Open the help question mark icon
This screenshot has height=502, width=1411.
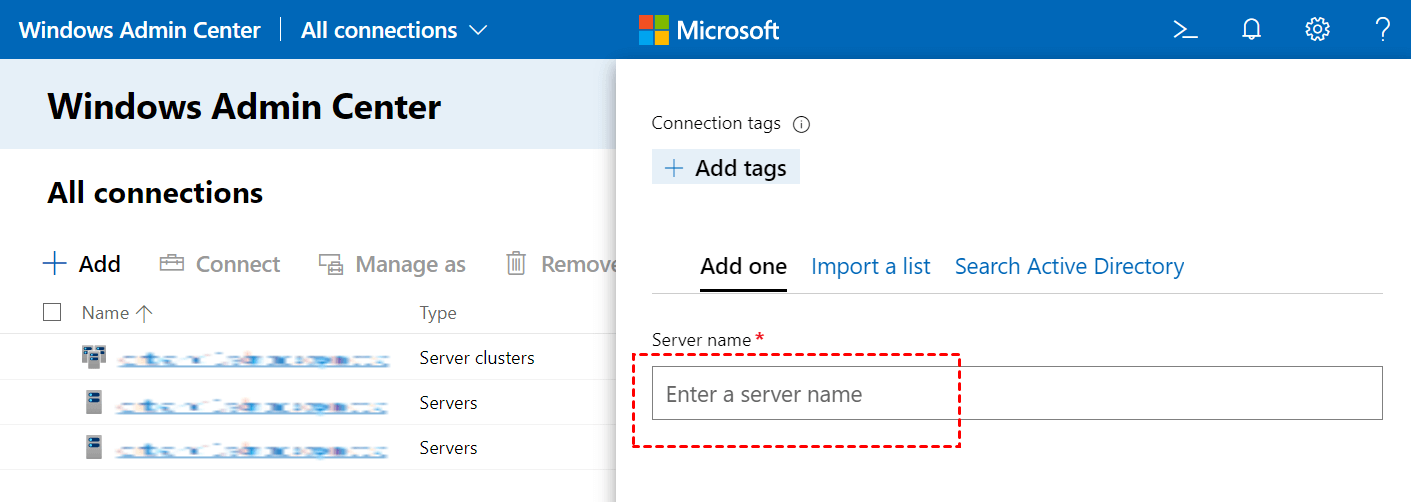1383,30
